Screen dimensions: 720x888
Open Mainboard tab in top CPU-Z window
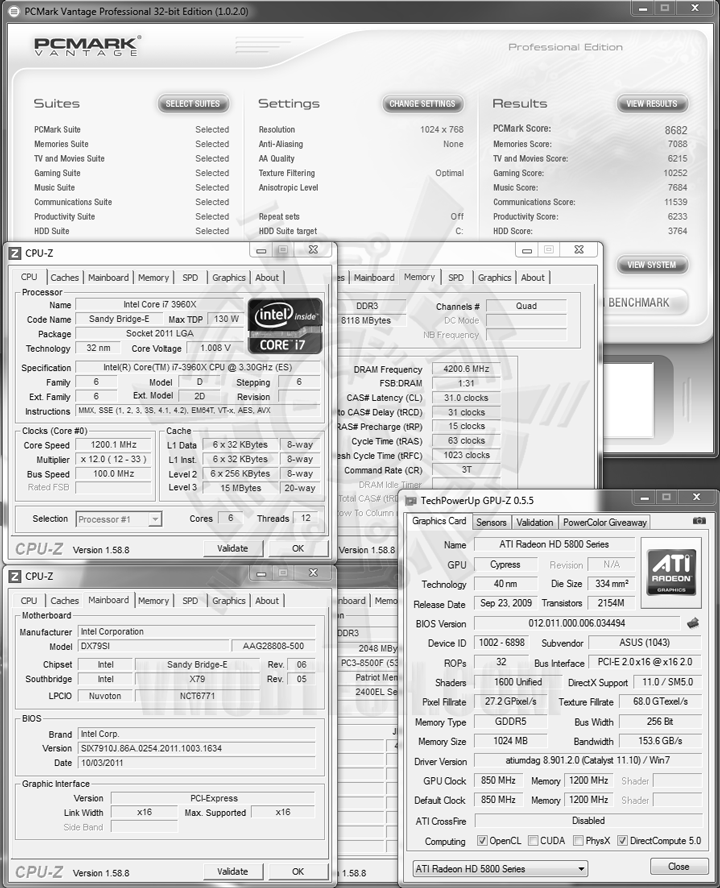click(108, 278)
